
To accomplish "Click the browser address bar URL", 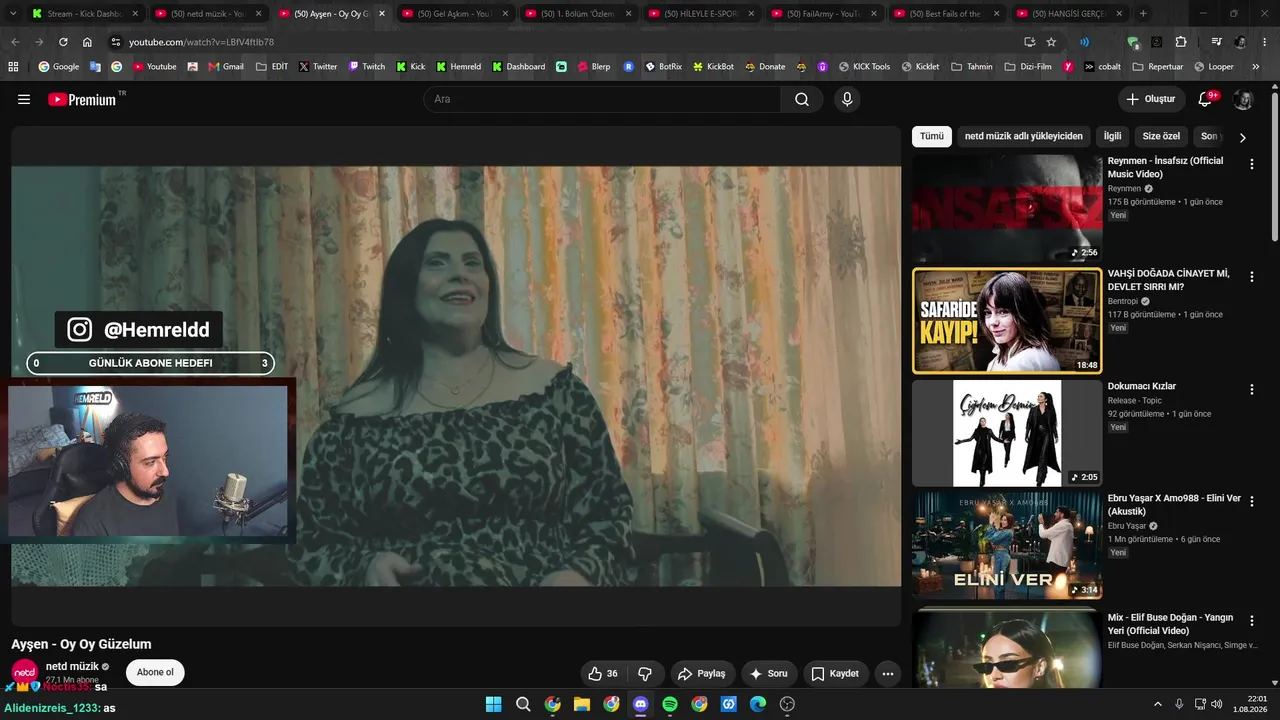I will (x=201, y=42).
